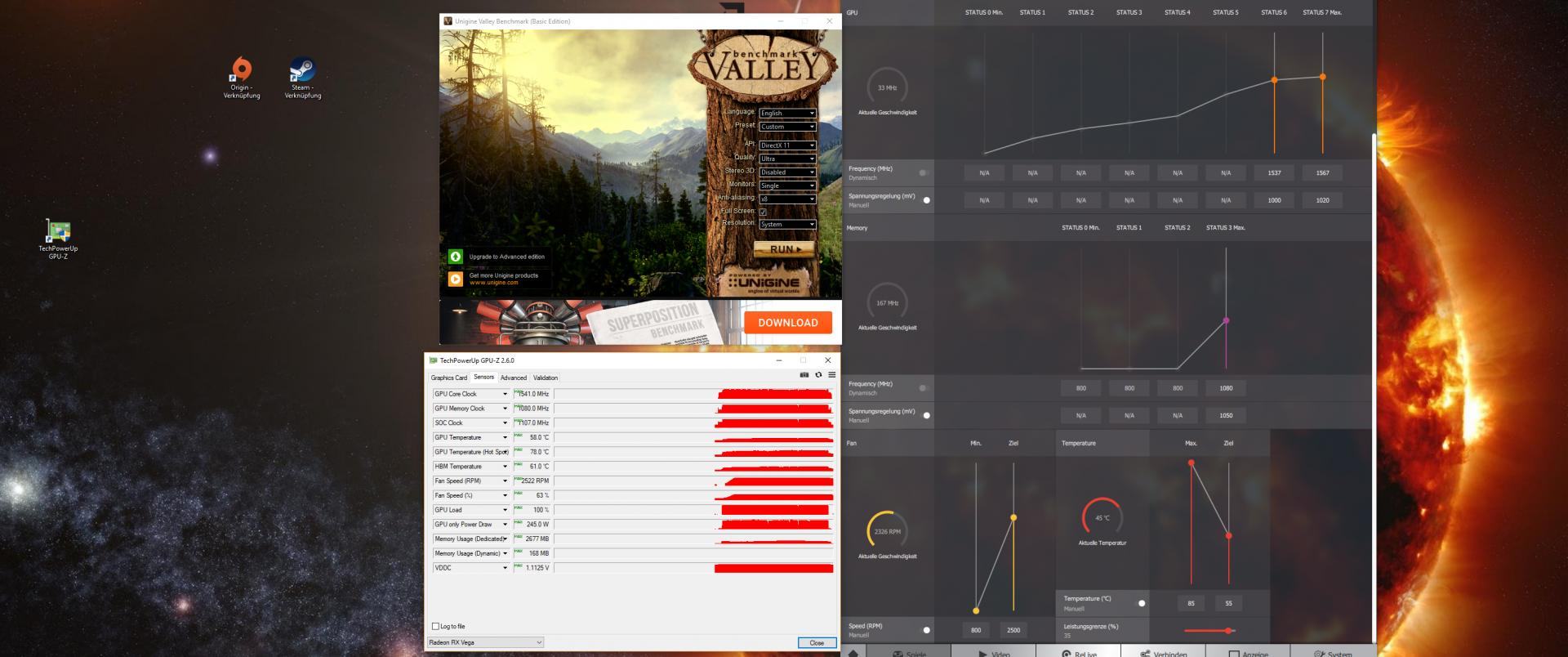Open the Anti-aliasing dropdown

(x=787, y=199)
